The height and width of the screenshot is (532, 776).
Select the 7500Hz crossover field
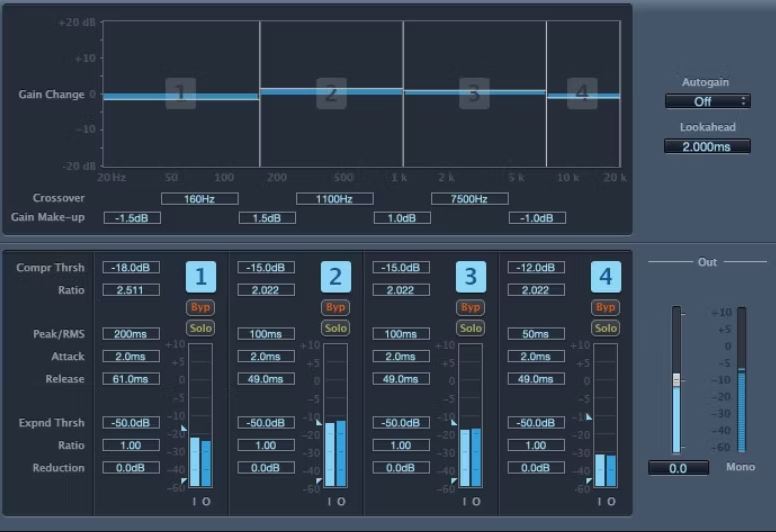(x=470, y=199)
